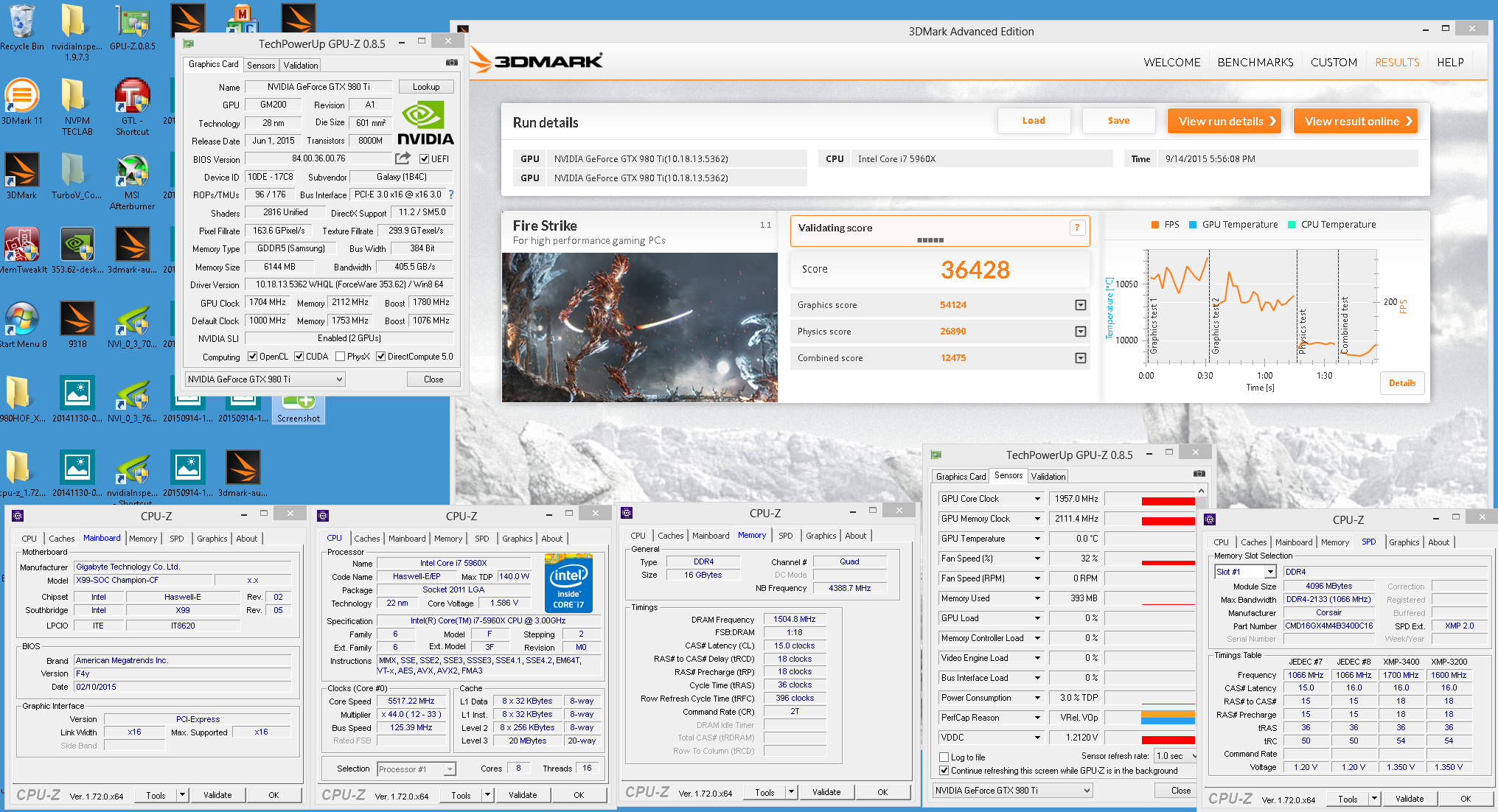Click the Details button under the chart
Image resolution: width=1498 pixels, height=812 pixels.
click(x=1402, y=383)
